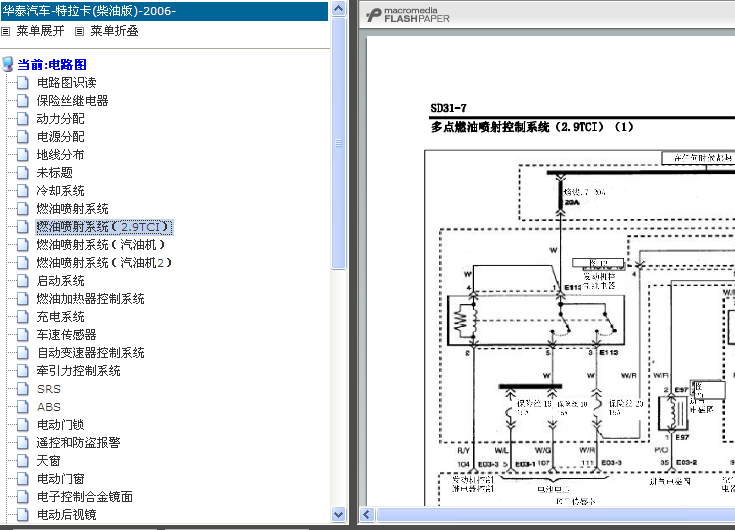The image size is (735, 530).
Task: Click the page icon beside ABS
Action: tap(23, 407)
